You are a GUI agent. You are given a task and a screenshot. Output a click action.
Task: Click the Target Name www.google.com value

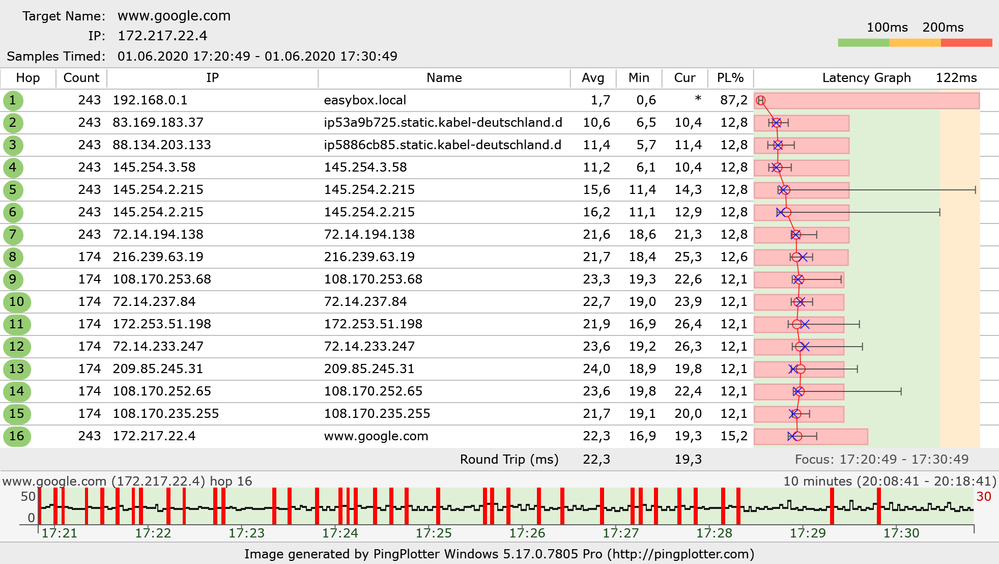(174, 16)
